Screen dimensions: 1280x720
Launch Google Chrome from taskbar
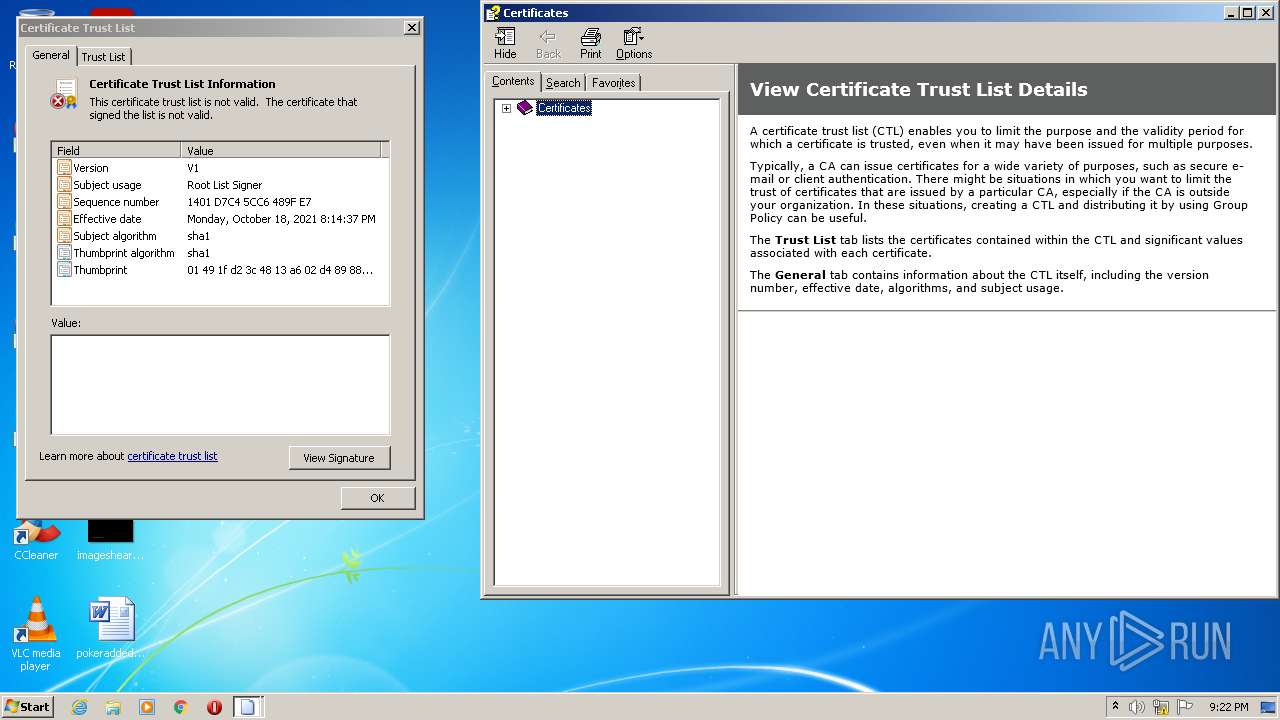coord(181,707)
